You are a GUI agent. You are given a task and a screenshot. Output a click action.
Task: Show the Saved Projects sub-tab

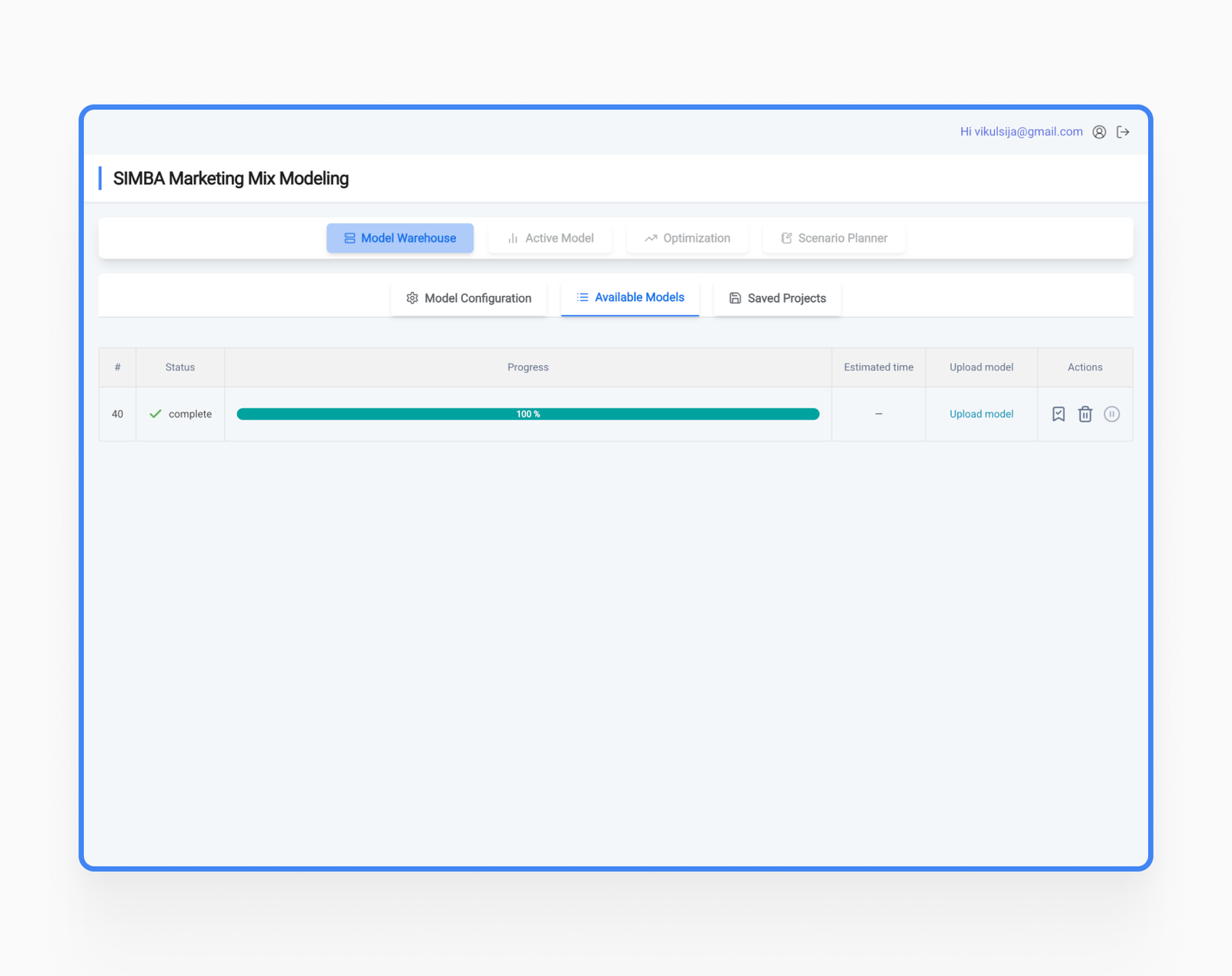(777, 298)
